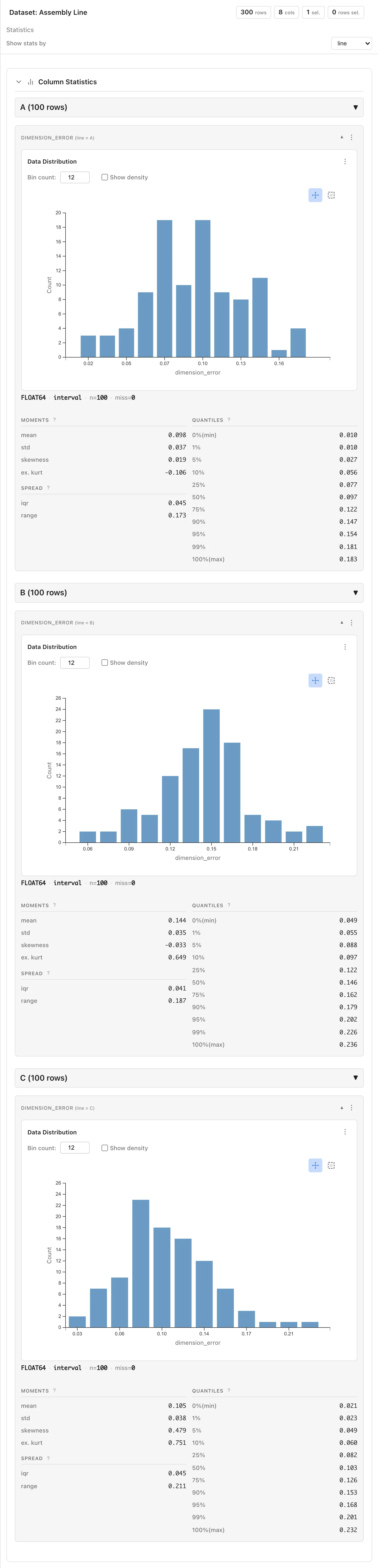
Task: Click the Column Statistics bar chart icon
Action: point(31,82)
